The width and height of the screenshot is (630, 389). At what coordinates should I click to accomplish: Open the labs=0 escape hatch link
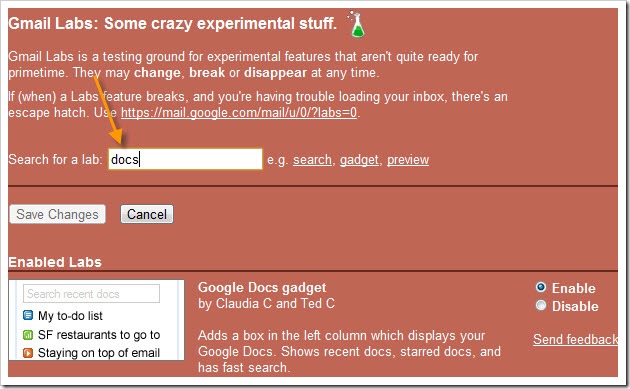click(239, 113)
